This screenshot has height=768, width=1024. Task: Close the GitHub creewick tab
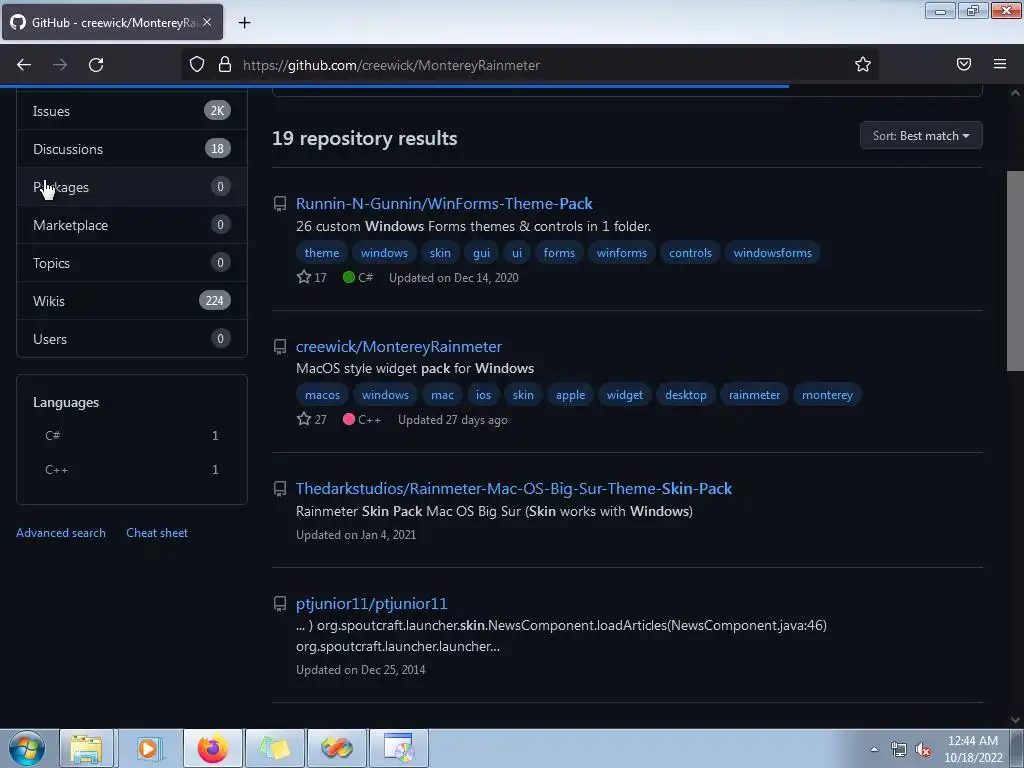point(206,22)
